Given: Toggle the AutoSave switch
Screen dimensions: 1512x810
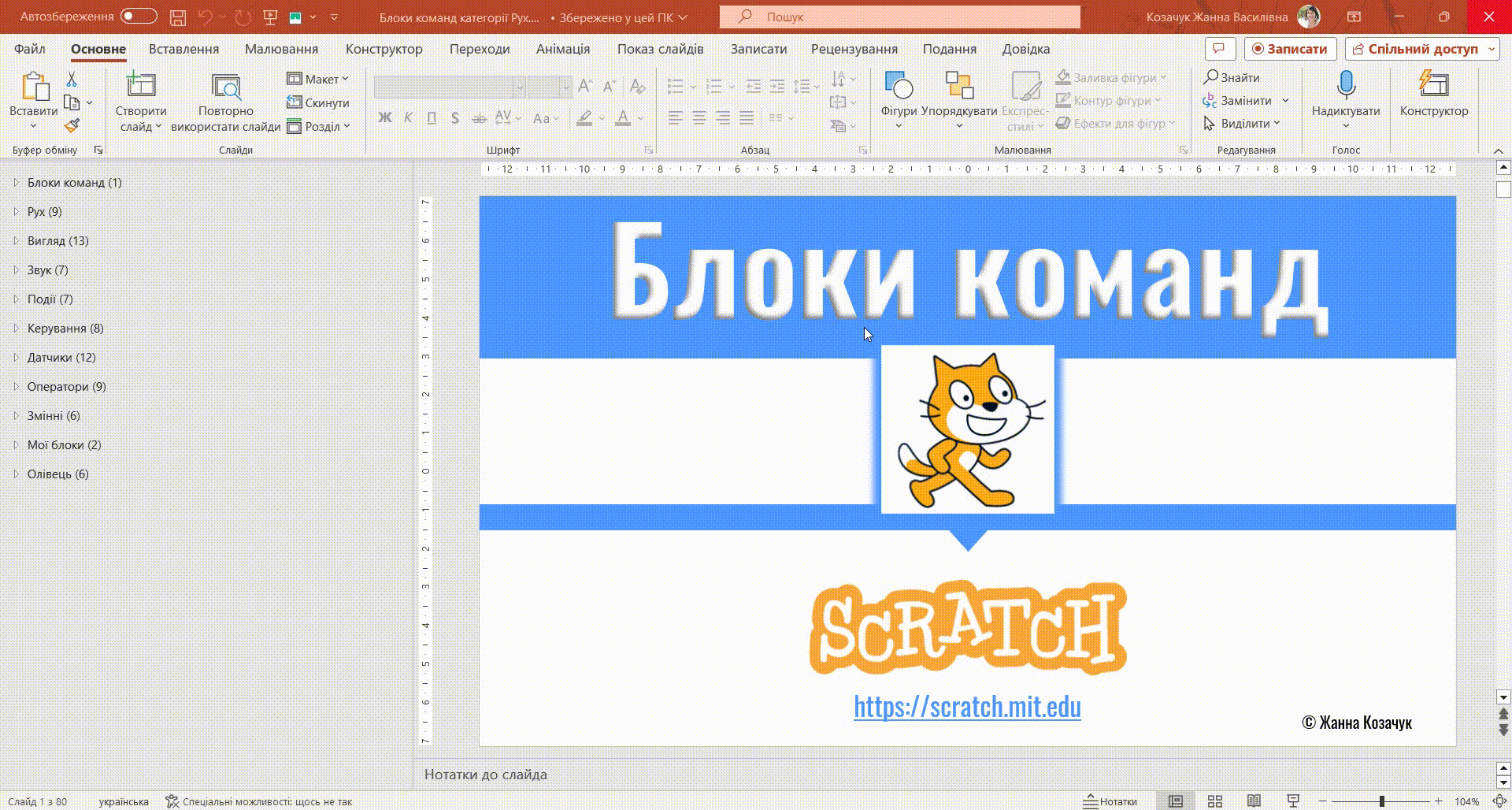Looking at the screenshot, I should coord(139,17).
